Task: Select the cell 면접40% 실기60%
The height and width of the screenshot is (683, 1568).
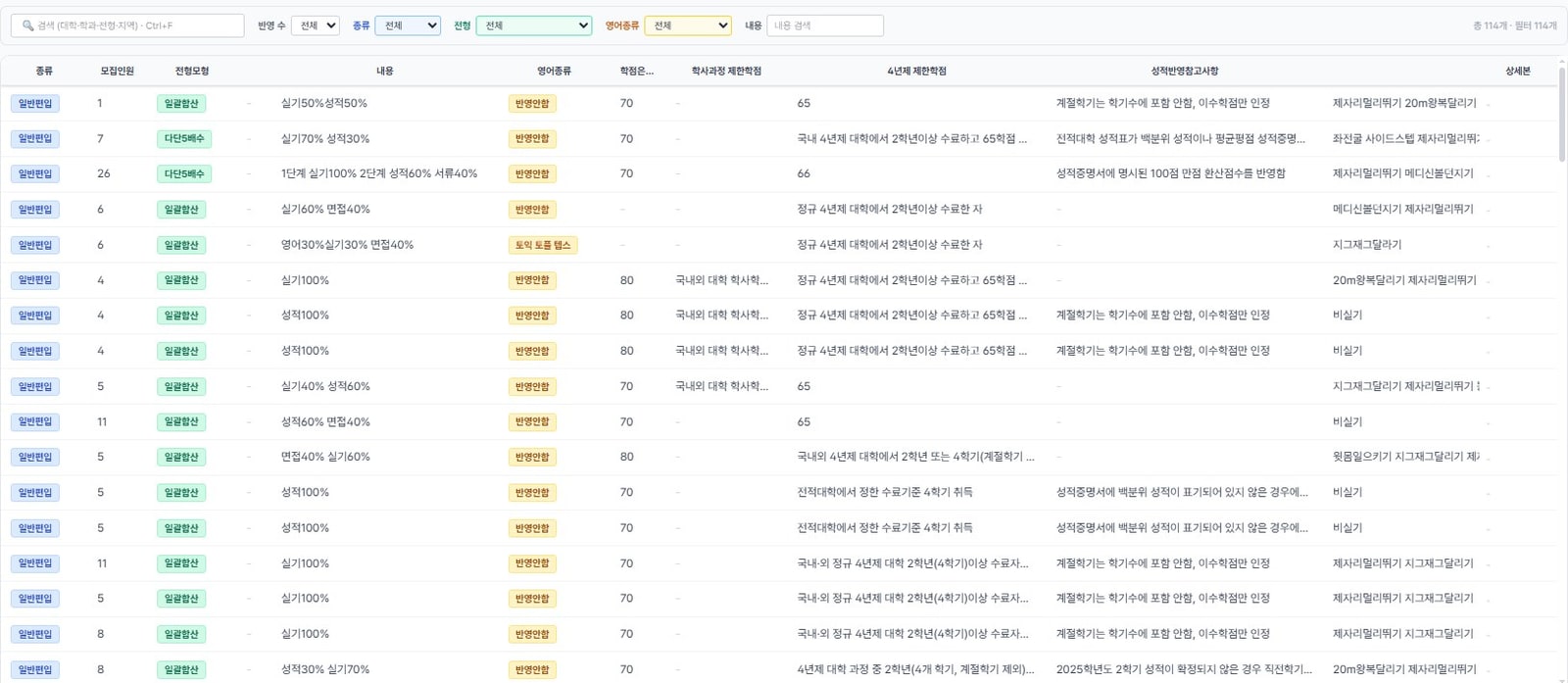Action: [x=325, y=457]
